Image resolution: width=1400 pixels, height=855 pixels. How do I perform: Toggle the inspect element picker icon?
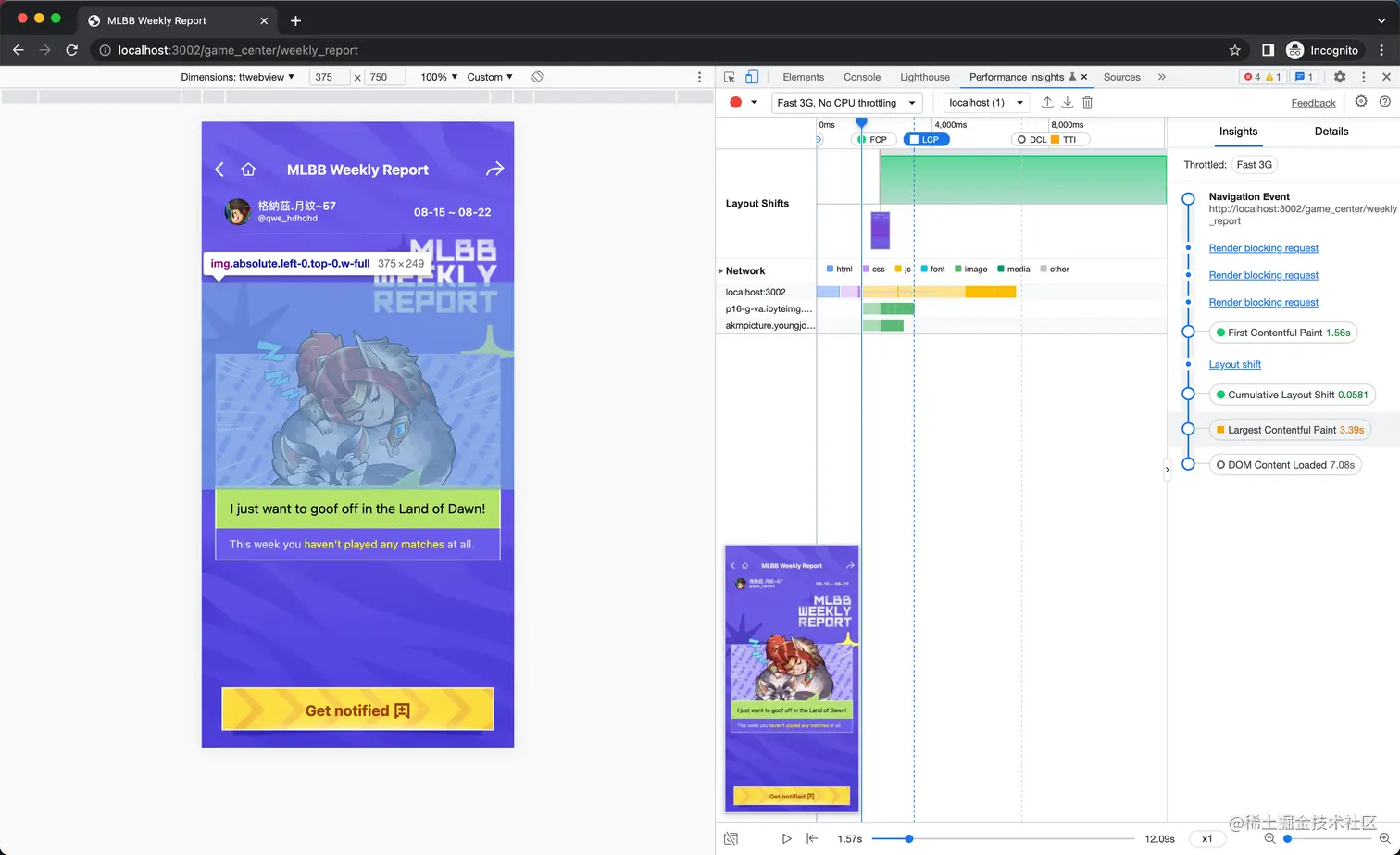(x=730, y=77)
